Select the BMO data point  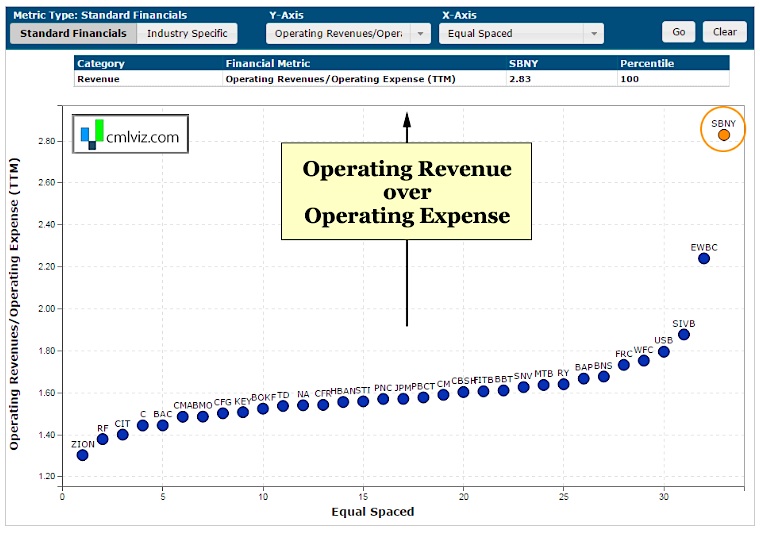point(203,417)
